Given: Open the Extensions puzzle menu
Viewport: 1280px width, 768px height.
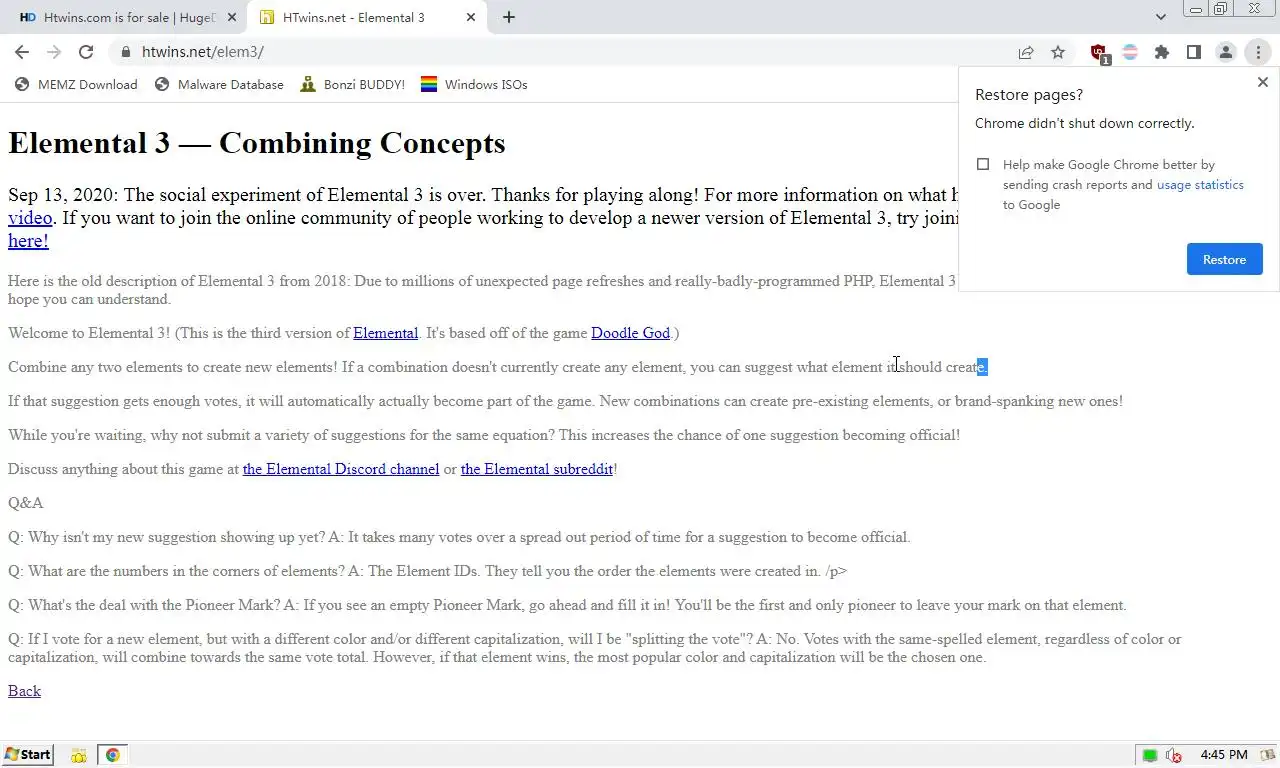Looking at the screenshot, I should tap(1162, 52).
